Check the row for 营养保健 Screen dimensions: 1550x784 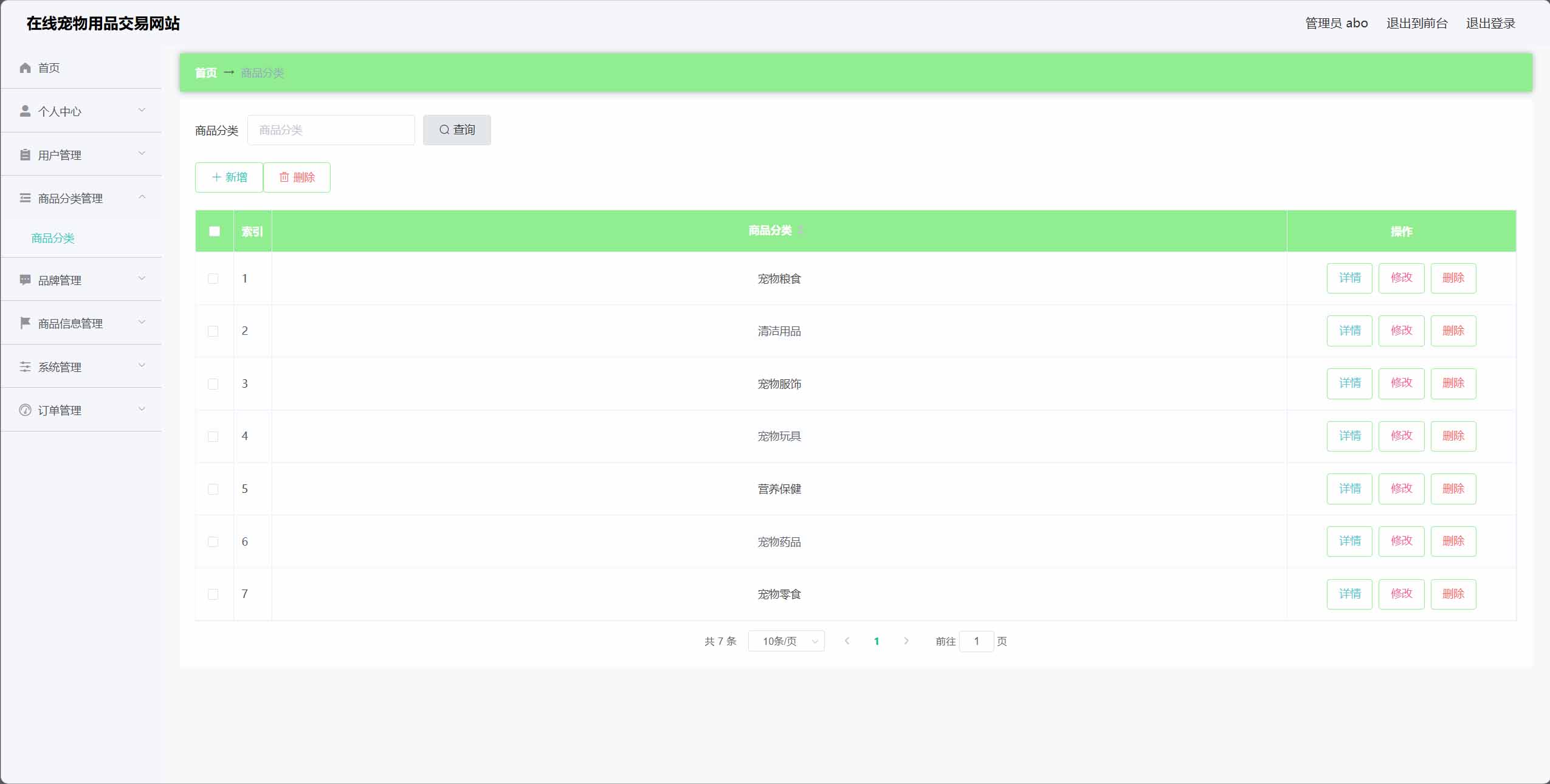point(213,489)
